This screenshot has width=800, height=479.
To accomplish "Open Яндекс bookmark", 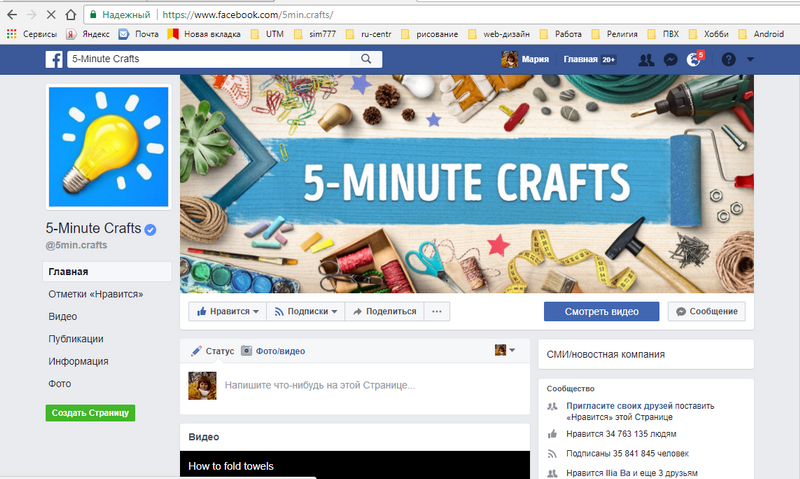I will (88, 34).
